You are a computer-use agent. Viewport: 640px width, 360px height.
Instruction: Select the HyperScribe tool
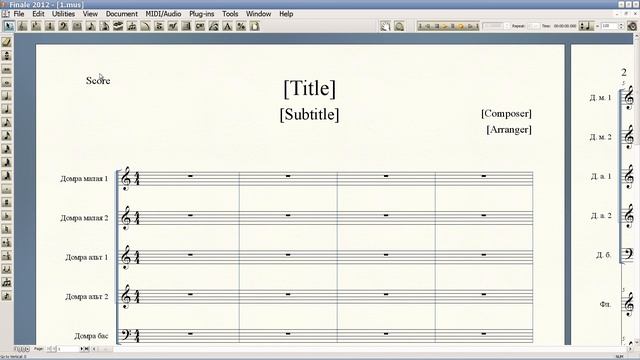coord(118,26)
